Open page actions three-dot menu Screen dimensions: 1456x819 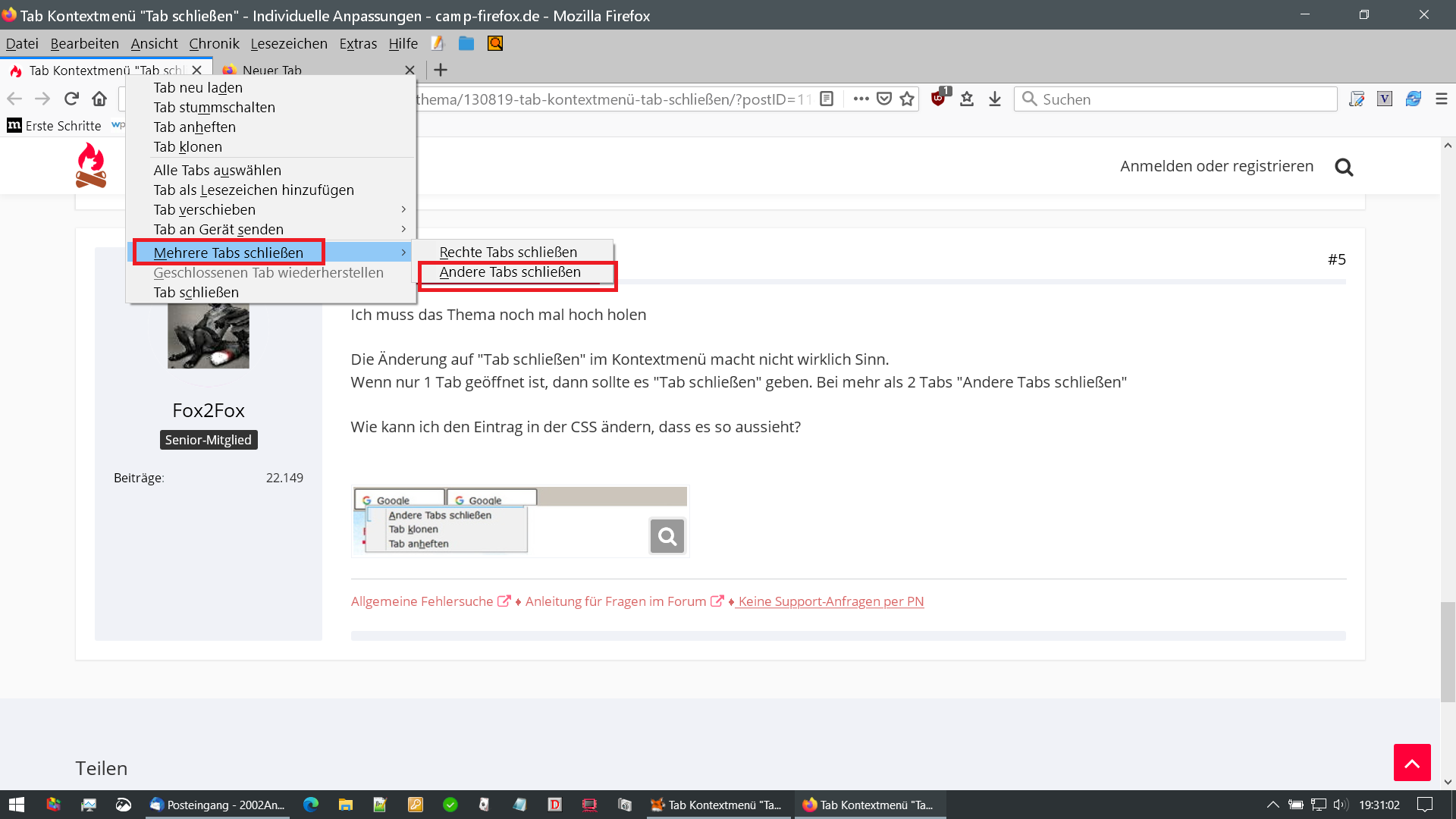point(861,99)
